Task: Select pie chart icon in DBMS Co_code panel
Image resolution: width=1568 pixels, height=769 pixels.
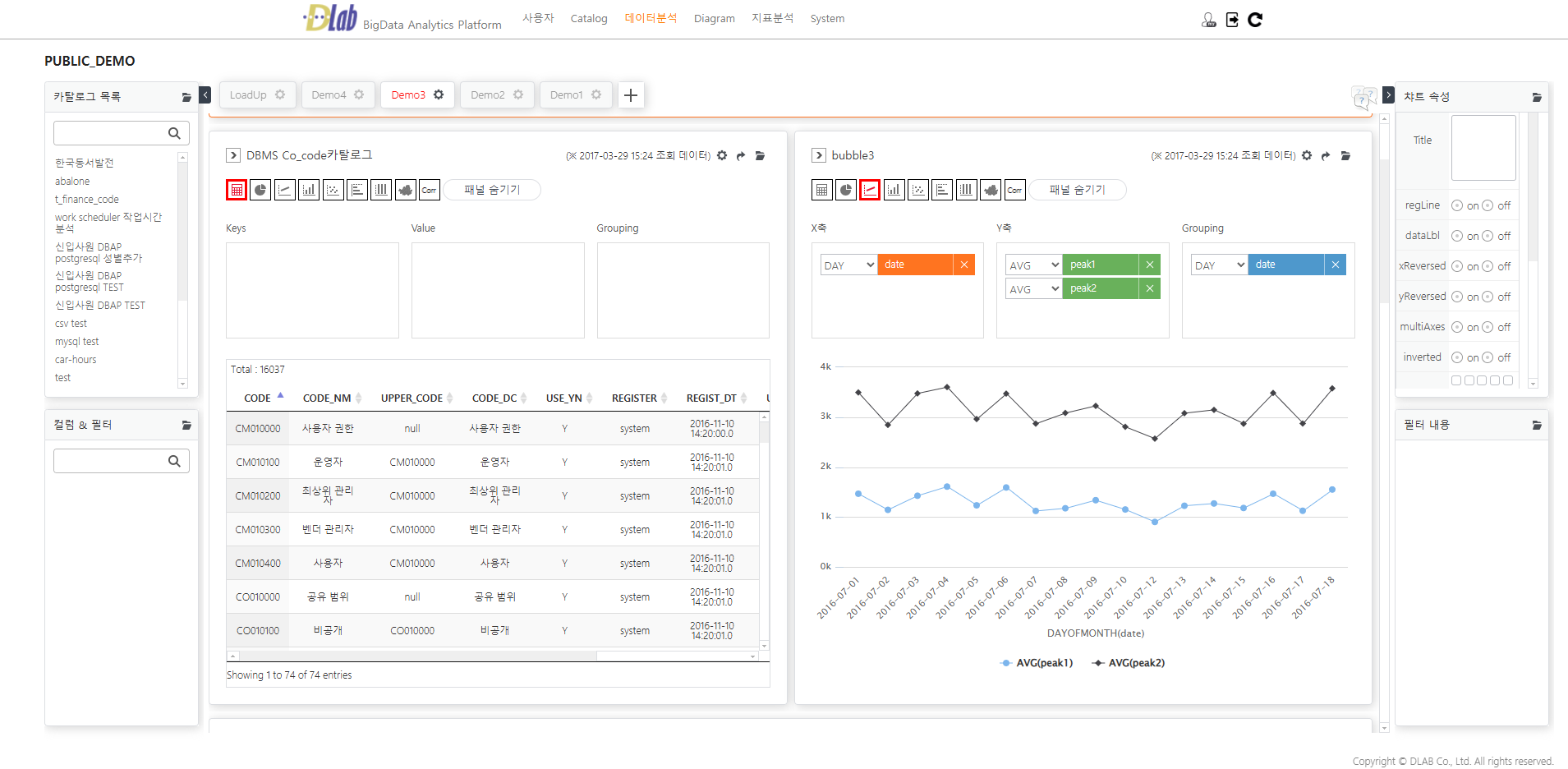Action: (260, 190)
